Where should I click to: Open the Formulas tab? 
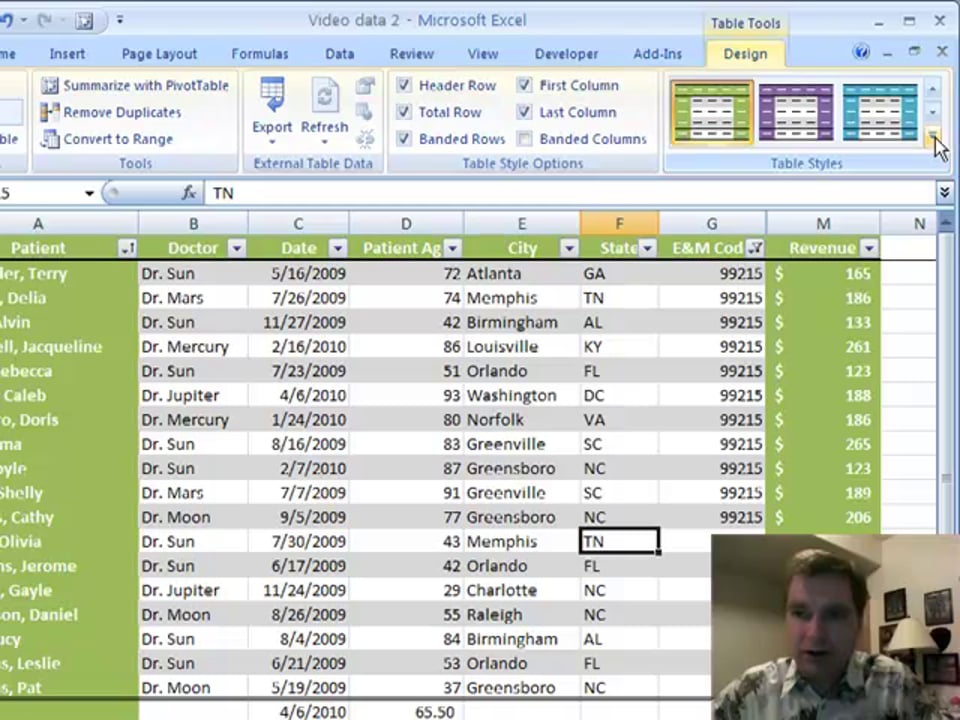tap(260, 54)
